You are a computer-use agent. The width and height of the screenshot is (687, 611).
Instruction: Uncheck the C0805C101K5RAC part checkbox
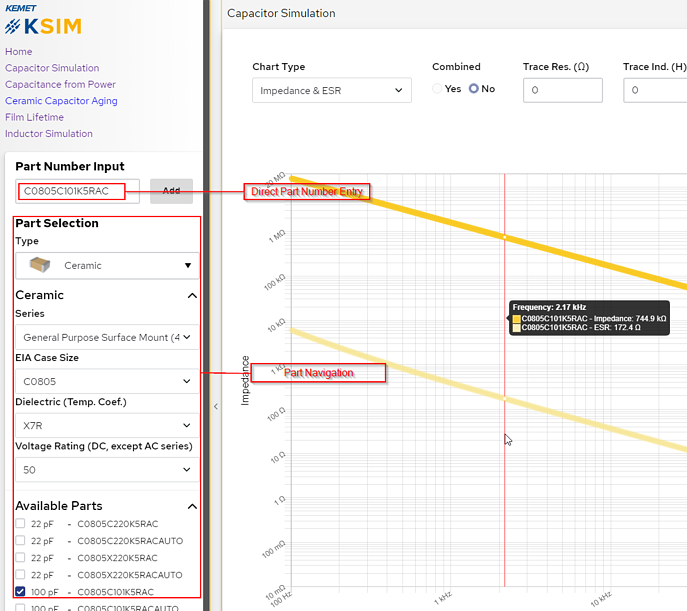pos(20,592)
